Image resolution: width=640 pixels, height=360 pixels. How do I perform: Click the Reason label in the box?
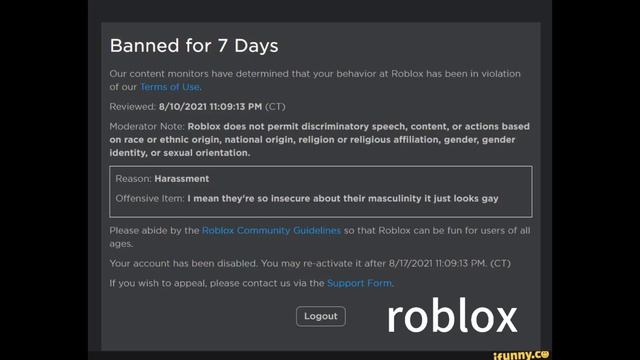pyautogui.click(x=133, y=179)
